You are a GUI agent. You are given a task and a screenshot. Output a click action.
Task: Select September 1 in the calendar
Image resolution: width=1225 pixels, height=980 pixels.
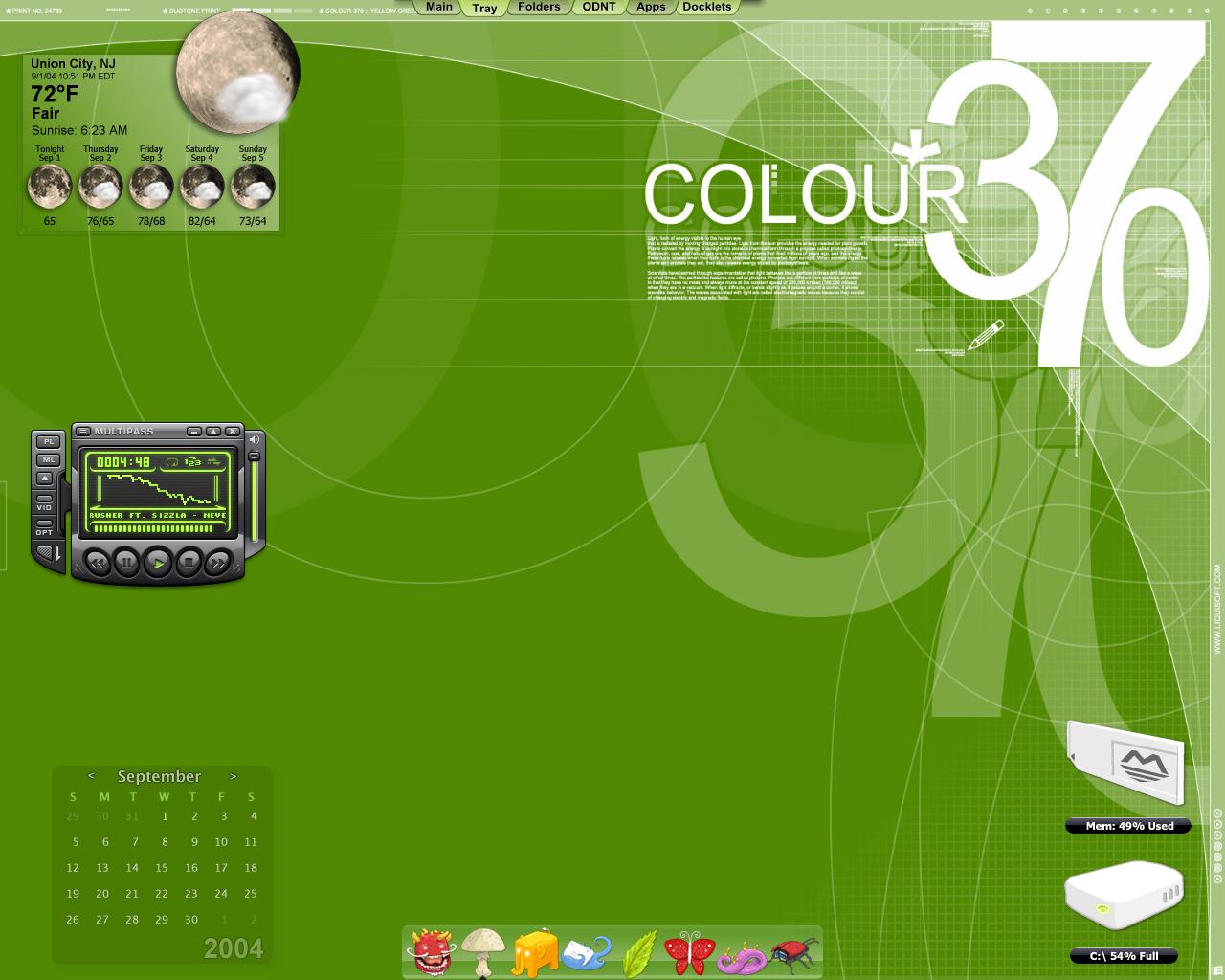pos(165,816)
